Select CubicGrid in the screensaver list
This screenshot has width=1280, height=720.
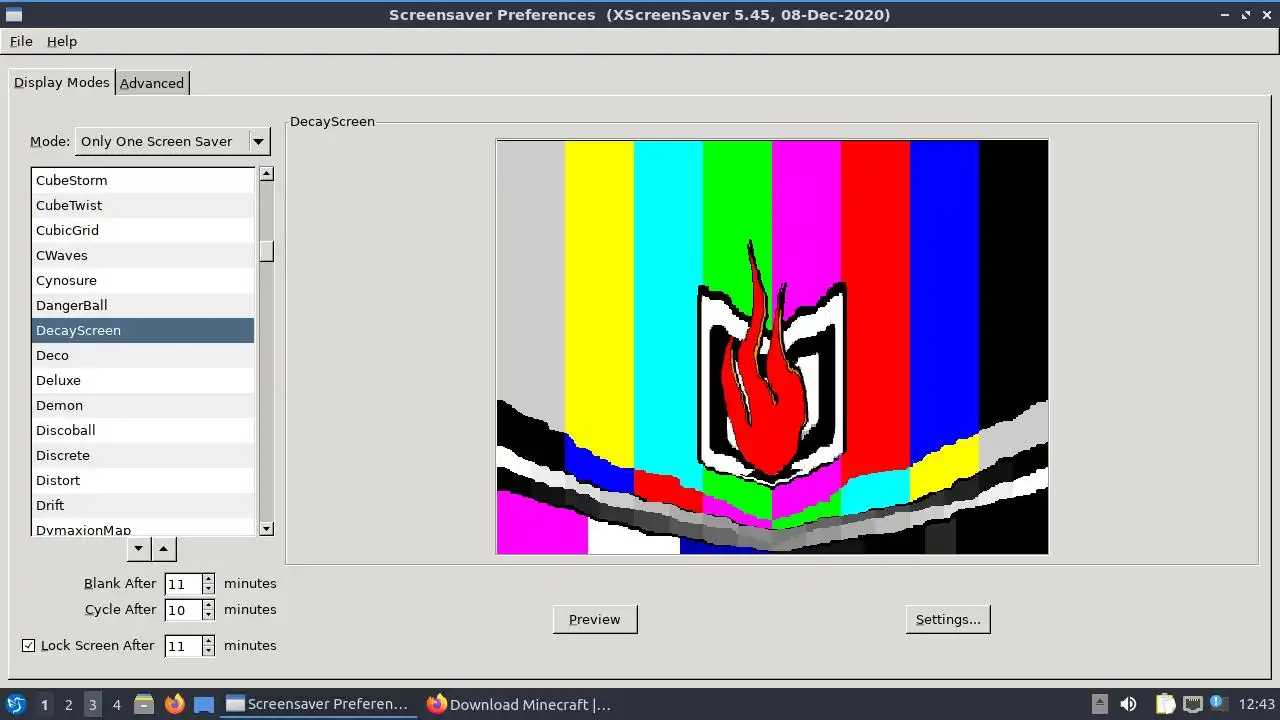(143, 230)
